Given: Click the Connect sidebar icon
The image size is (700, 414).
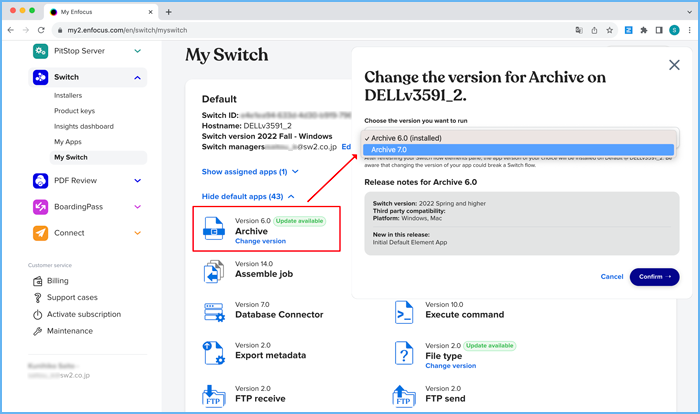Looking at the screenshot, I should [40, 233].
